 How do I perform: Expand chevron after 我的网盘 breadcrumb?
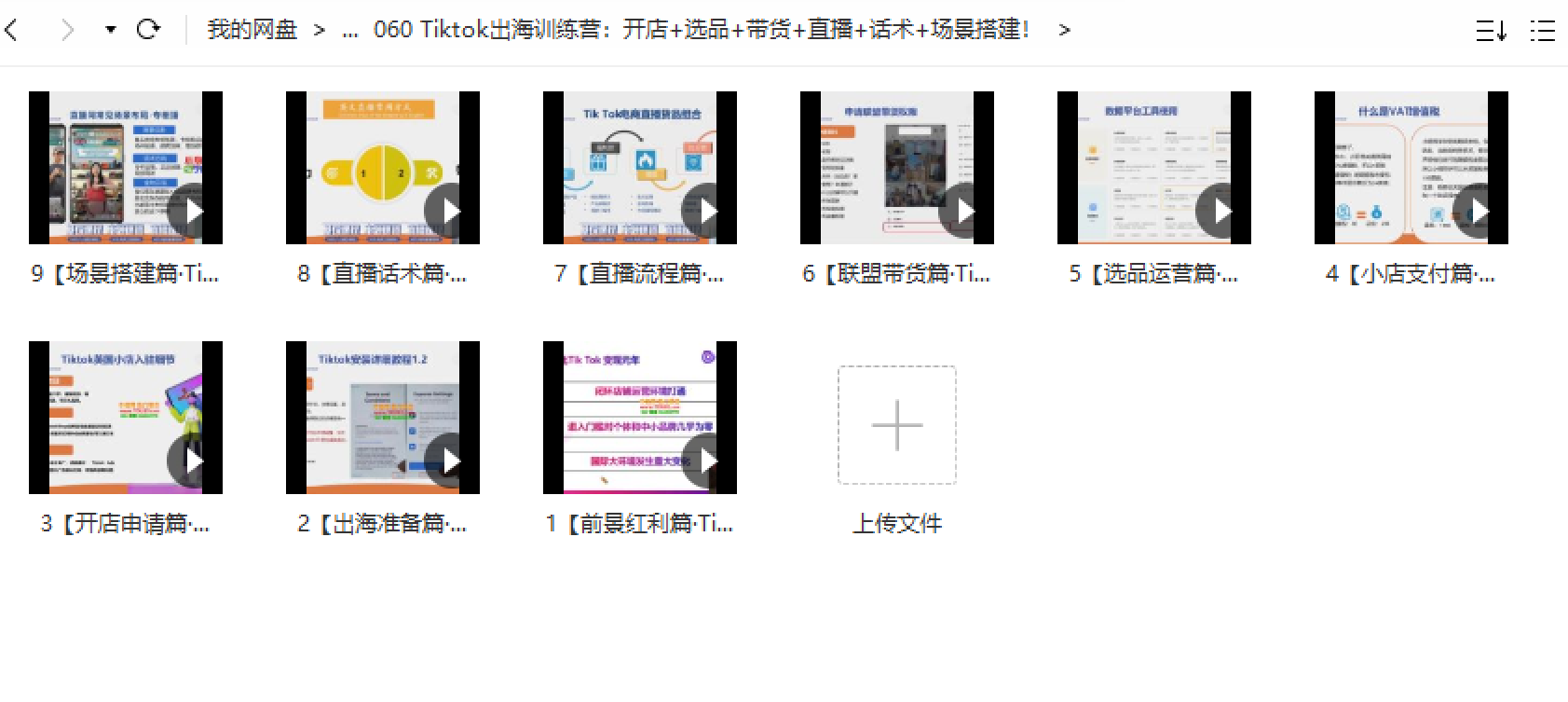(x=320, y=30)
